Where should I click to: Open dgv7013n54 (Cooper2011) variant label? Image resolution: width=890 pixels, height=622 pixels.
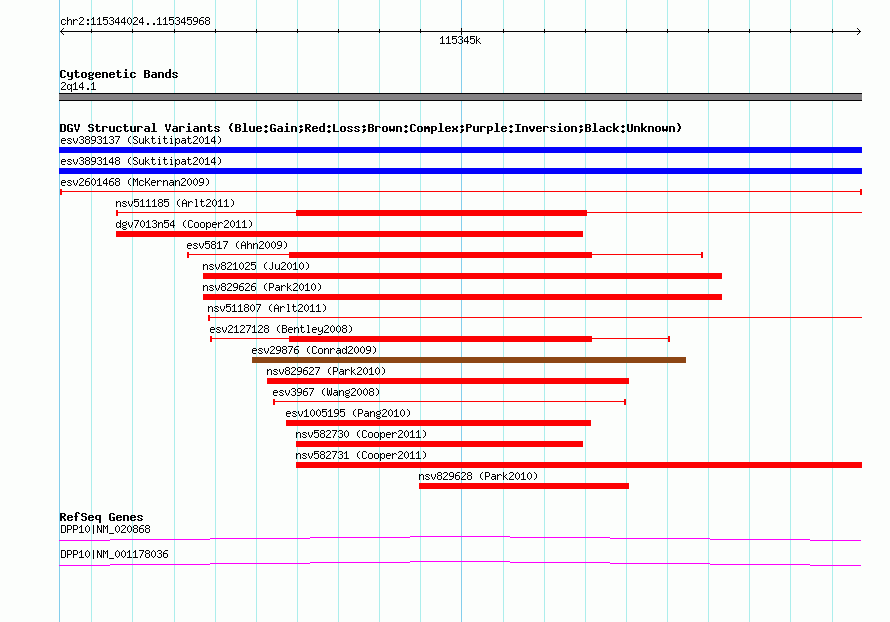[184, 224]
